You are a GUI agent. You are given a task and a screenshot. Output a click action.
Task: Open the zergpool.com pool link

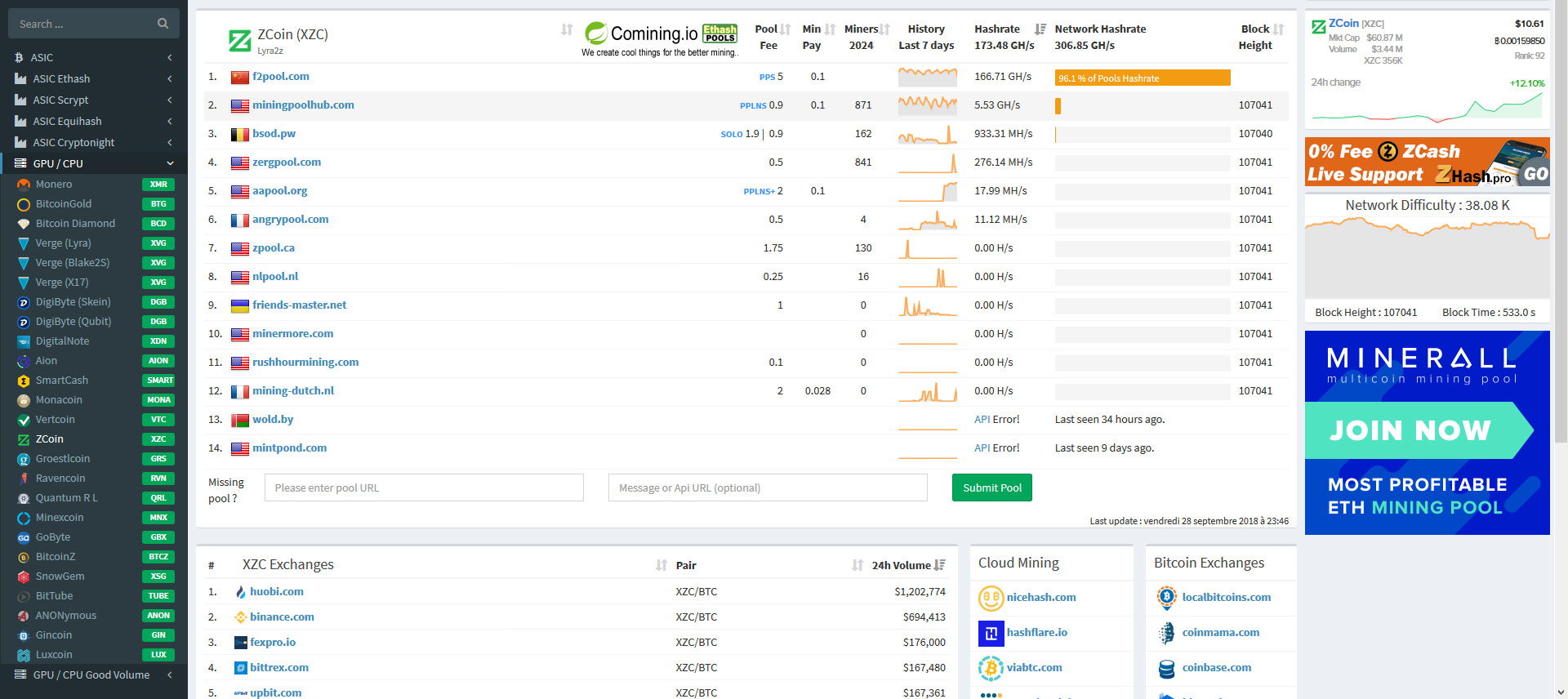(x=287, y=163)
